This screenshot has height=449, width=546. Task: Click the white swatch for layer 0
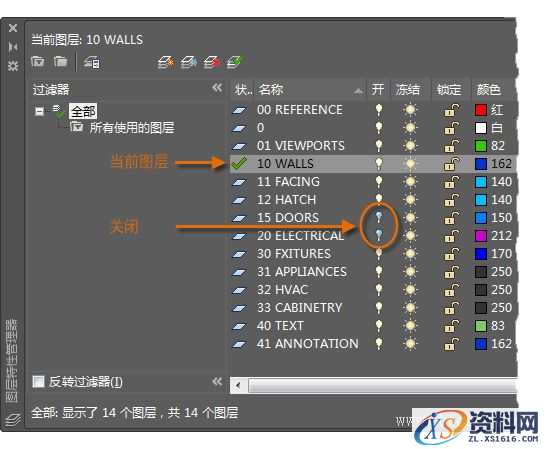click(x=481, y=128)
